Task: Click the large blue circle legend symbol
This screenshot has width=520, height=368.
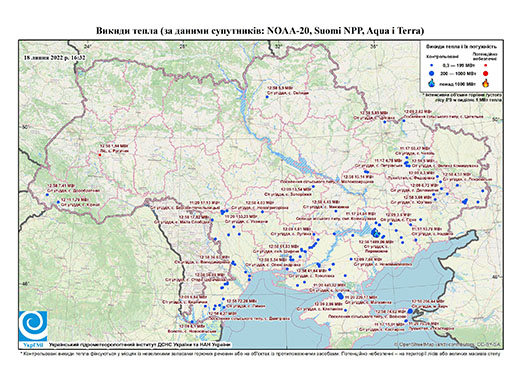Action: click(x=432, y=73)
